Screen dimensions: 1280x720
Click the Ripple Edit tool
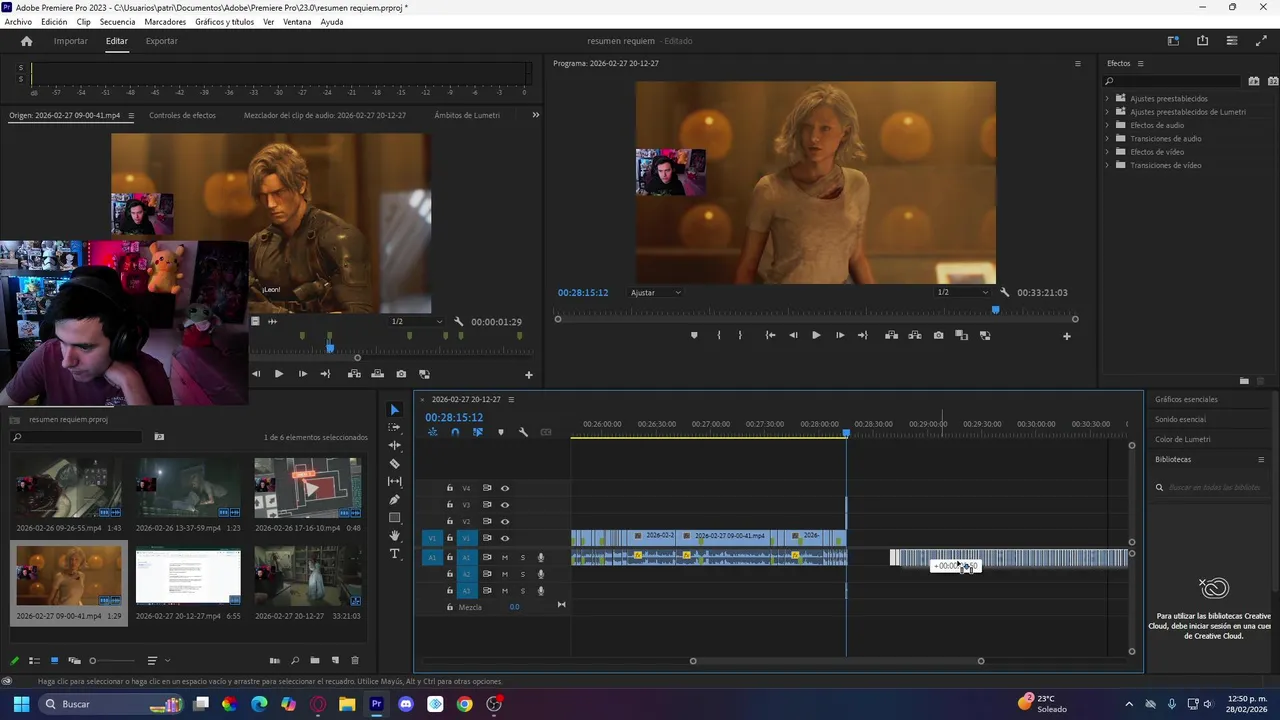pyautogui.click(x=394, y=446)
